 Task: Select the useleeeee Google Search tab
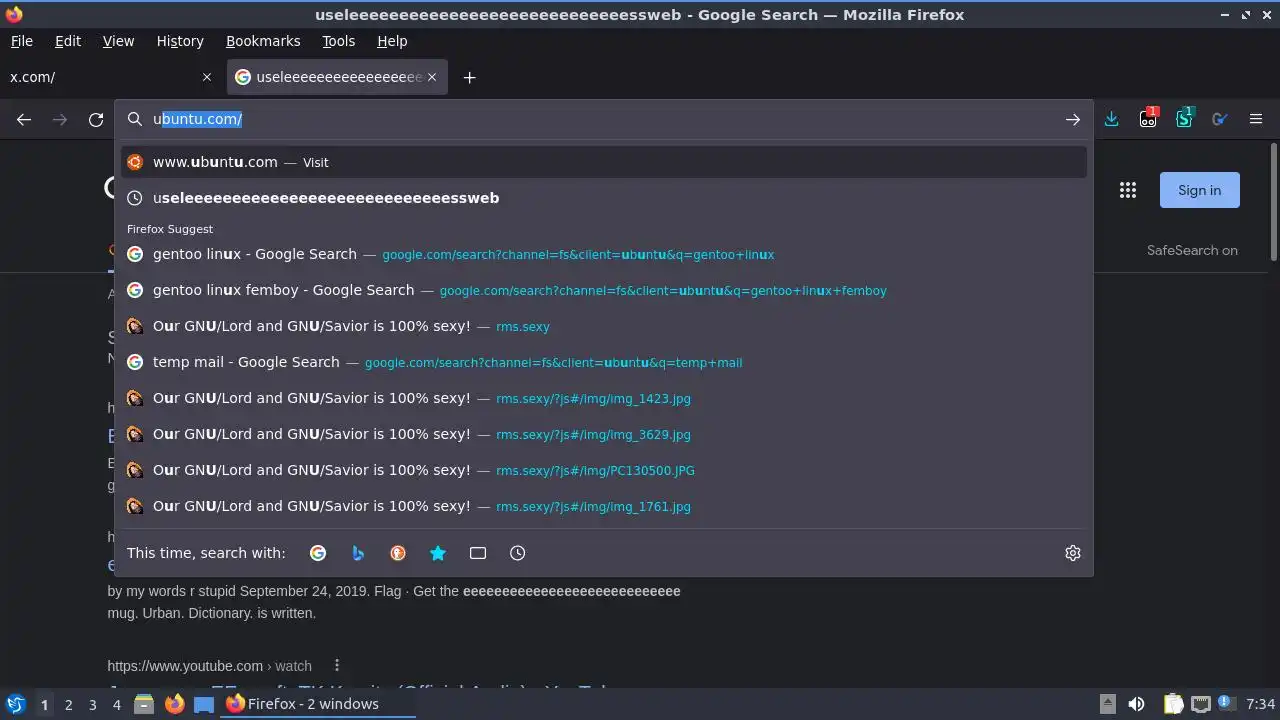338,77
